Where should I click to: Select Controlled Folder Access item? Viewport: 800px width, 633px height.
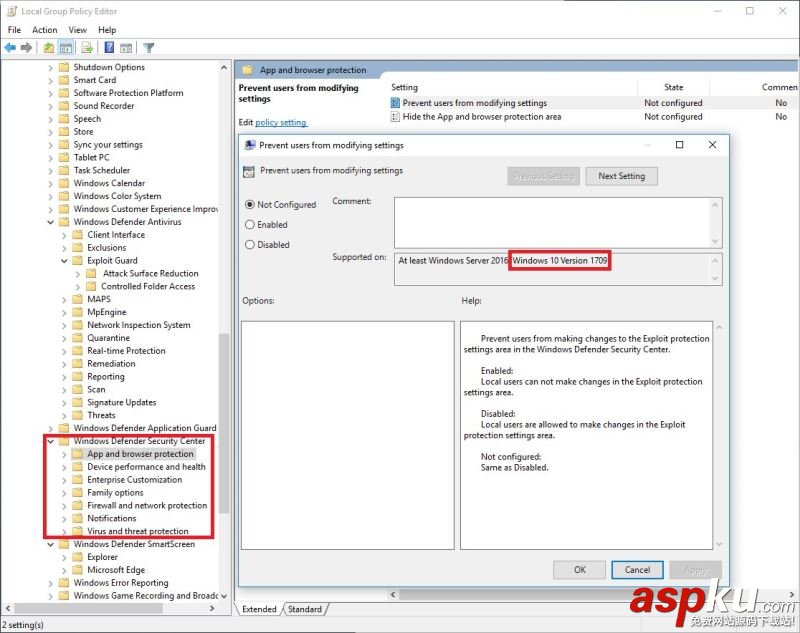(148, 287)
